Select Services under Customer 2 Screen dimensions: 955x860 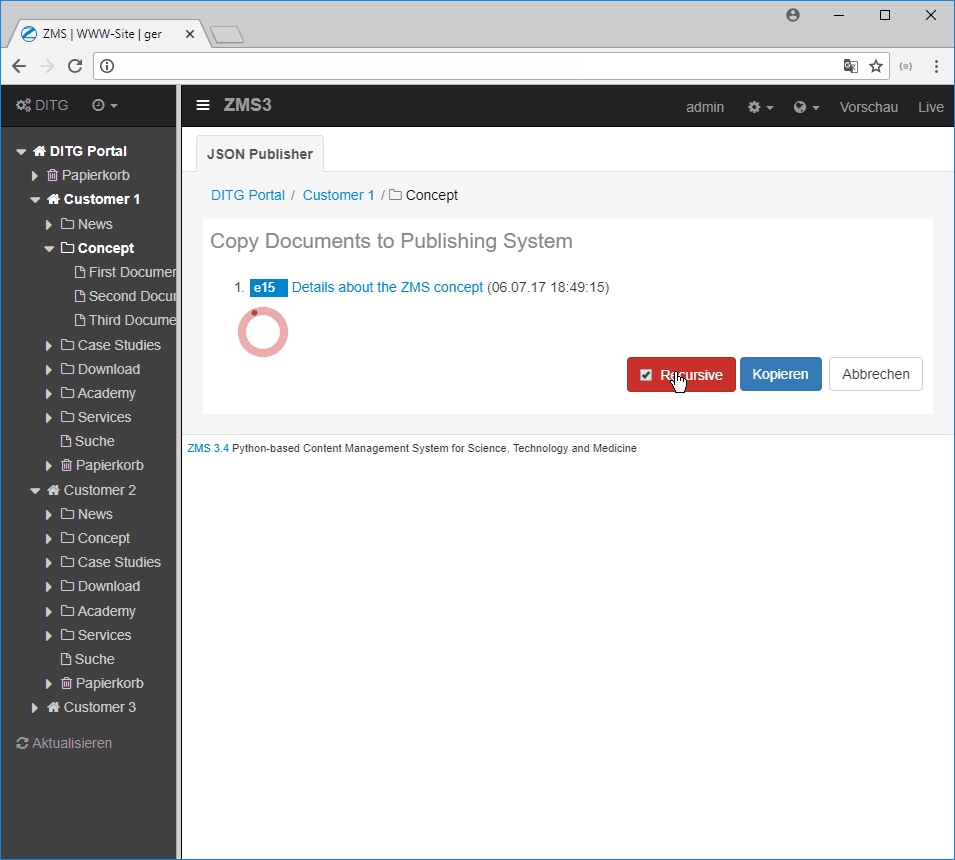(x=104, y=635)
